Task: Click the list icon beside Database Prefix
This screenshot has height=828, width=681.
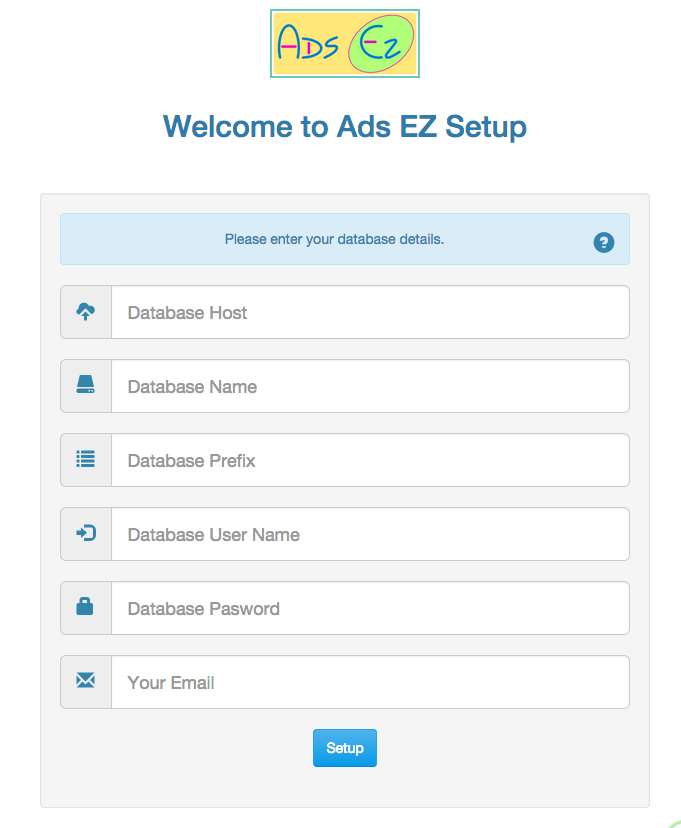Action: pyautogui.click(x=86, y=459)
